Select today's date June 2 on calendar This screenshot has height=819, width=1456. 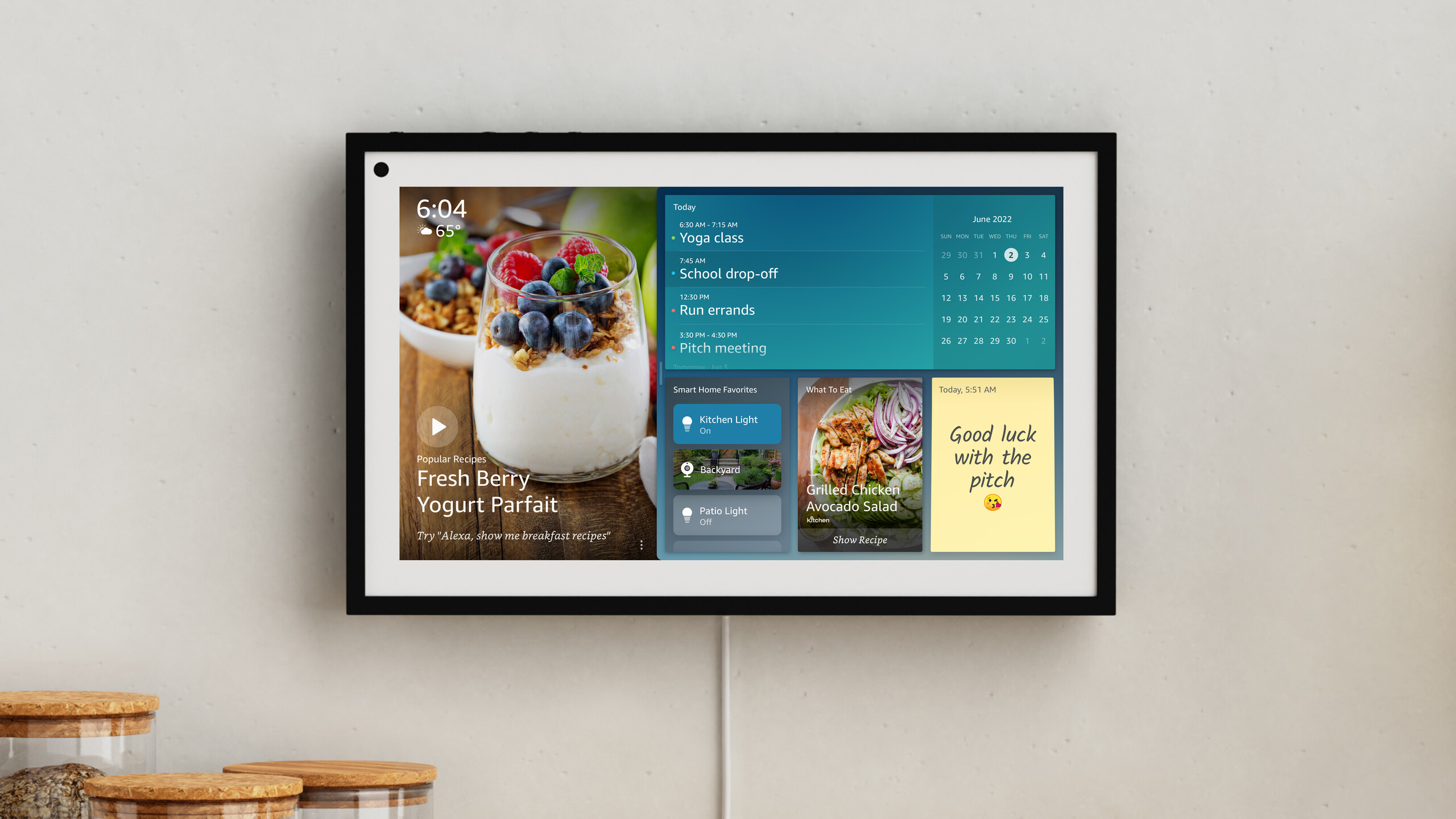[x=1011, y=254]
